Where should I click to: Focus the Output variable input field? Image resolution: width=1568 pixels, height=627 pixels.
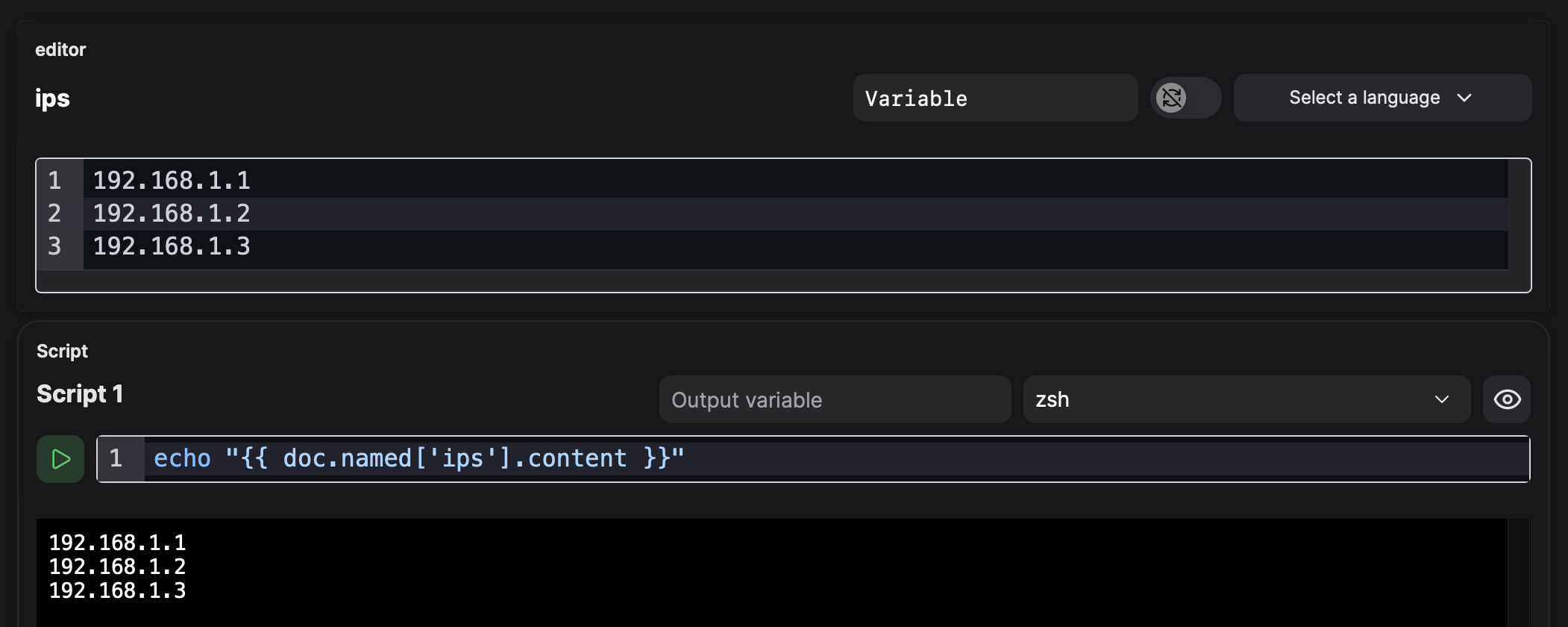tap(834, 399)
